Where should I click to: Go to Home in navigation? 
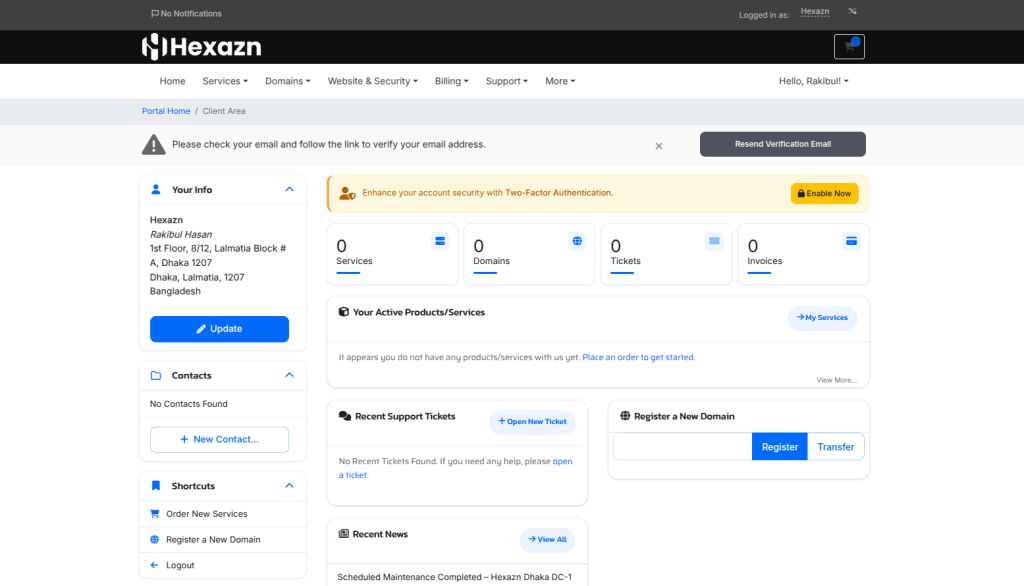[x=172, y=81]
